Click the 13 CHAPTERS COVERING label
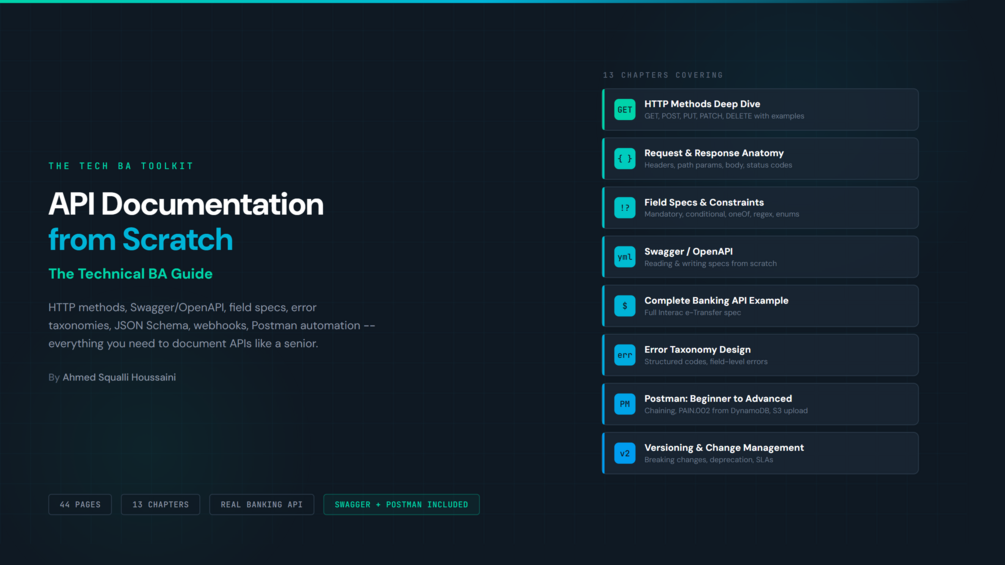This screenshot has width=1005, height=565. coord(663,75)
